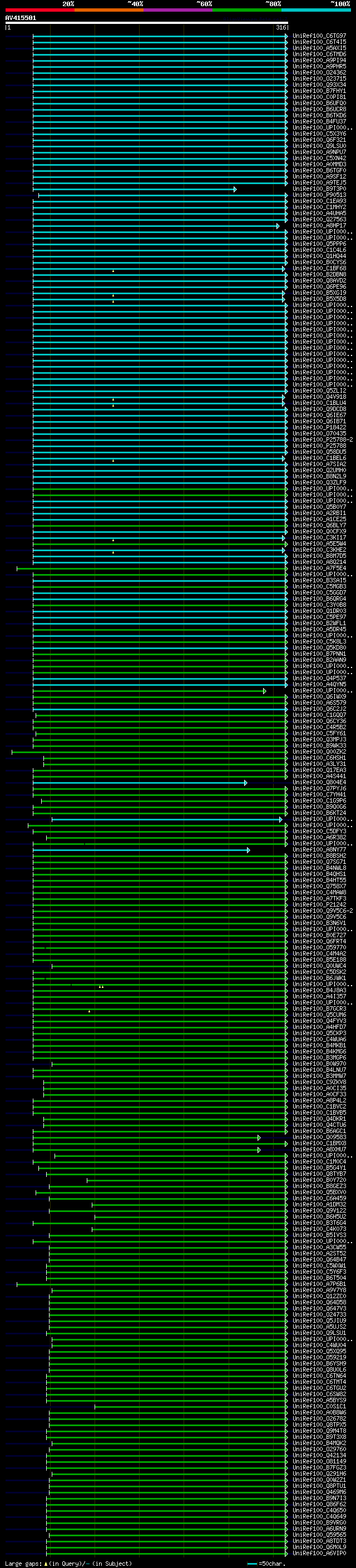Viewport: 356px width, 1568px height.
Task: Select hit UniRef100_Q4V918
Action: click(319, 397)
